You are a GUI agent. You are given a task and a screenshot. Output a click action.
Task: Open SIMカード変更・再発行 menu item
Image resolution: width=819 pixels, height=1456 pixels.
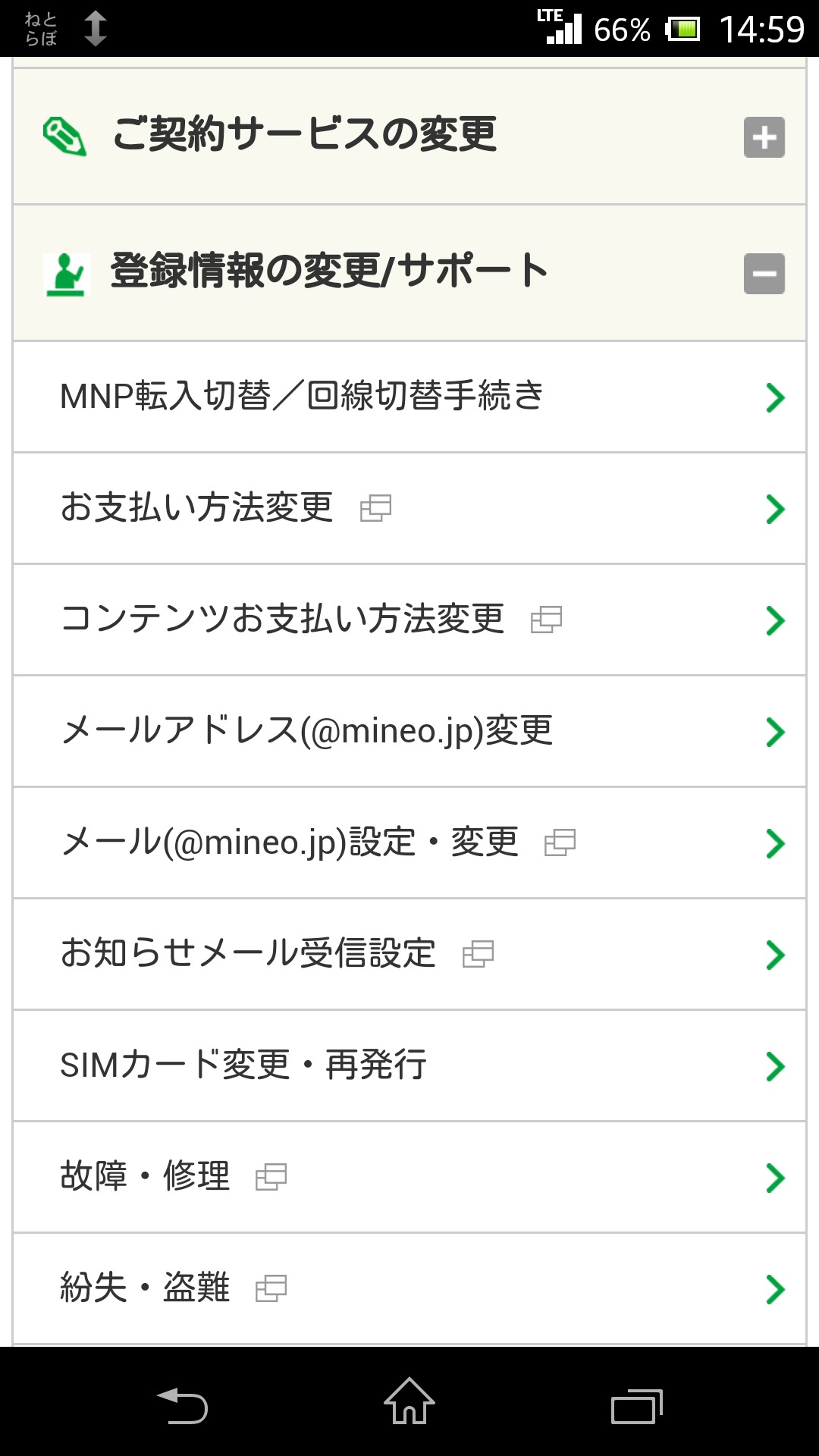click(243, 1065)
